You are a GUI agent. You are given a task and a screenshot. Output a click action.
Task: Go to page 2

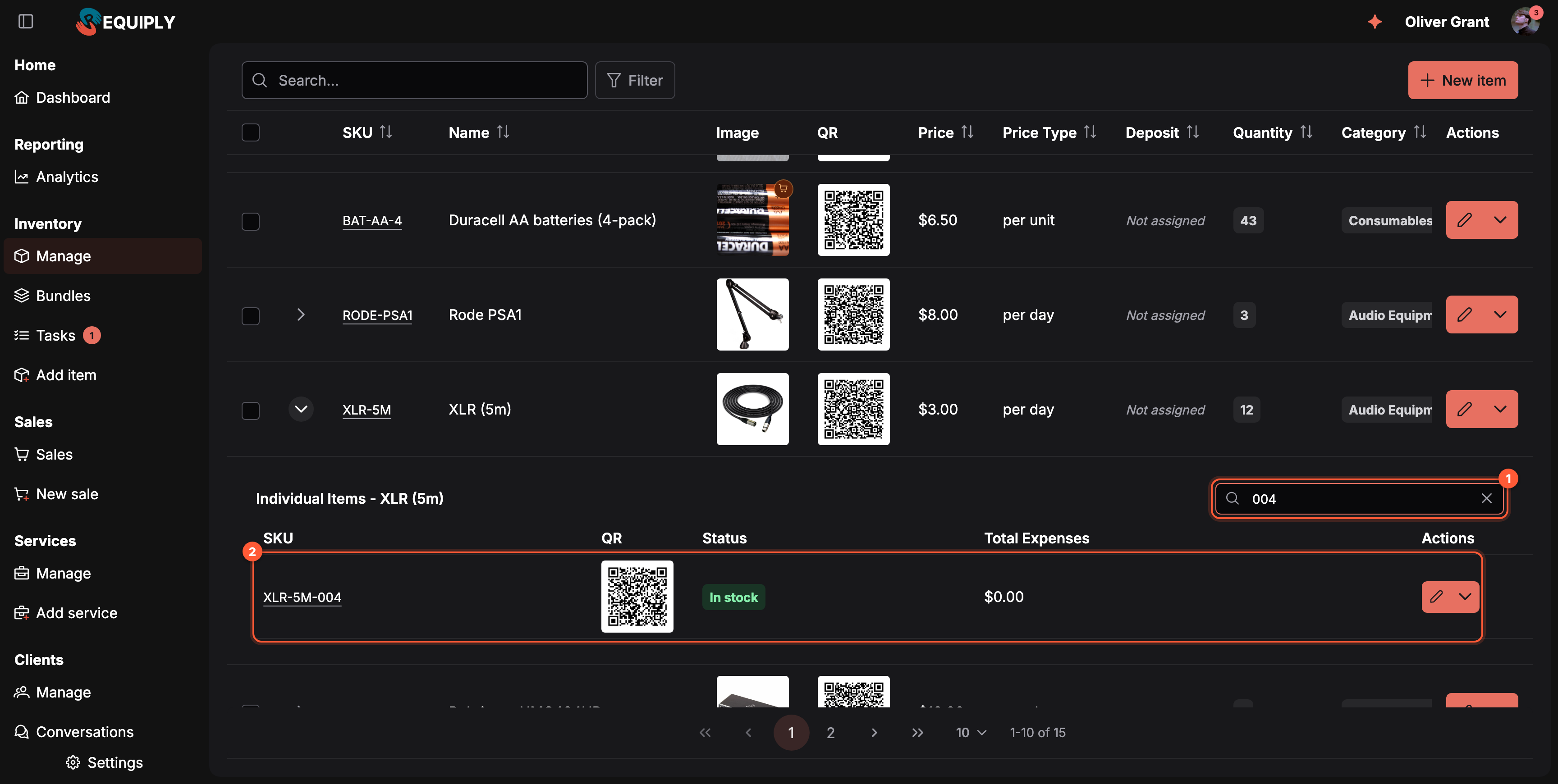pos(830,733)
